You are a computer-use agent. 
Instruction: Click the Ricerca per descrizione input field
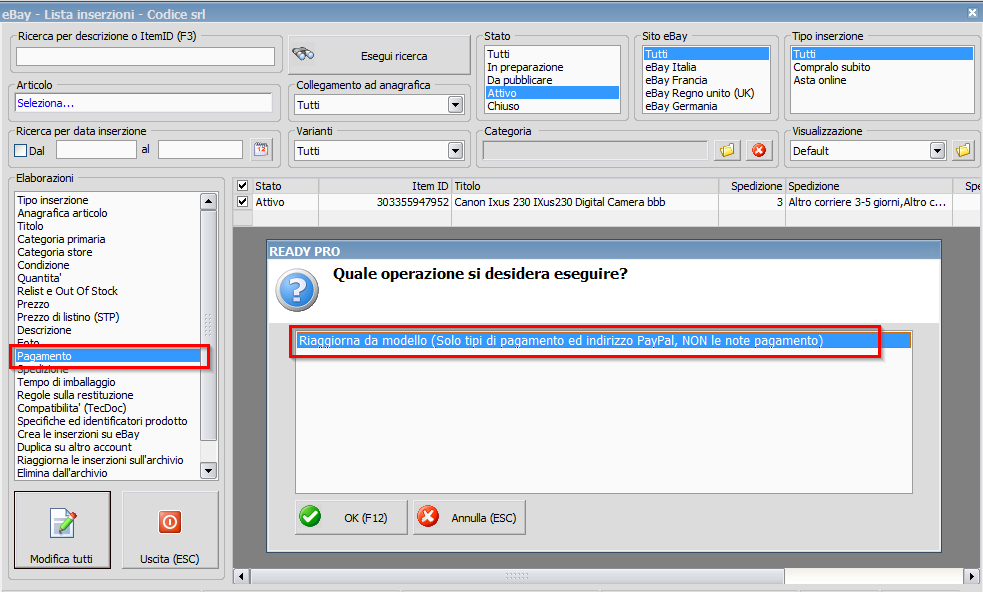[145, 56]
